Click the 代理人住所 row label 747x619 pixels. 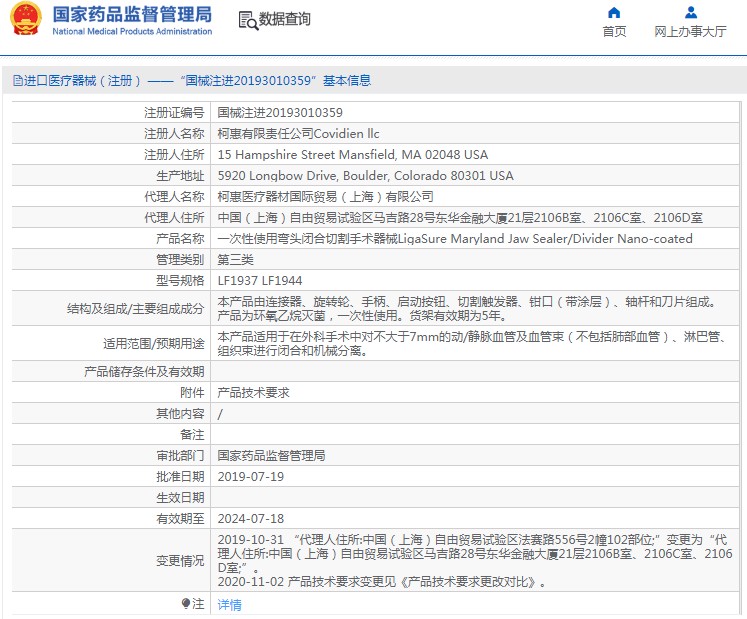tap(174, 217)
